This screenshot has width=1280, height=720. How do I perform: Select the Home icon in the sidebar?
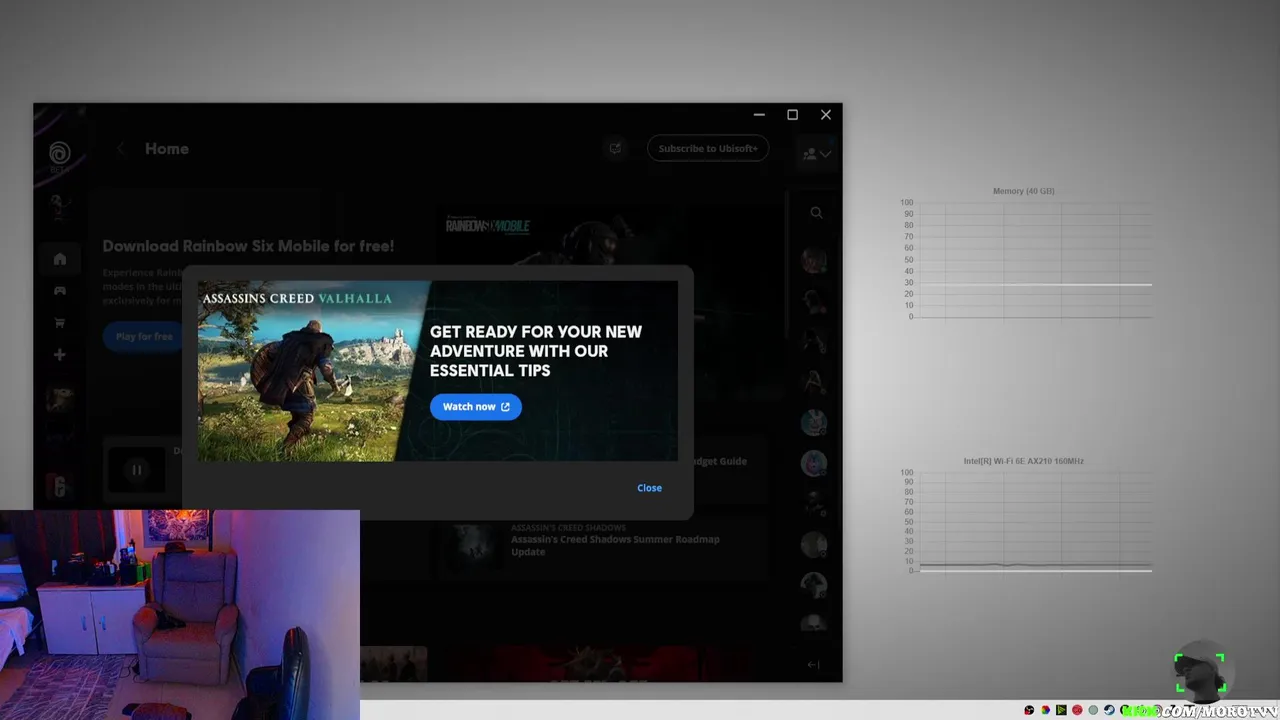point(60,259)
